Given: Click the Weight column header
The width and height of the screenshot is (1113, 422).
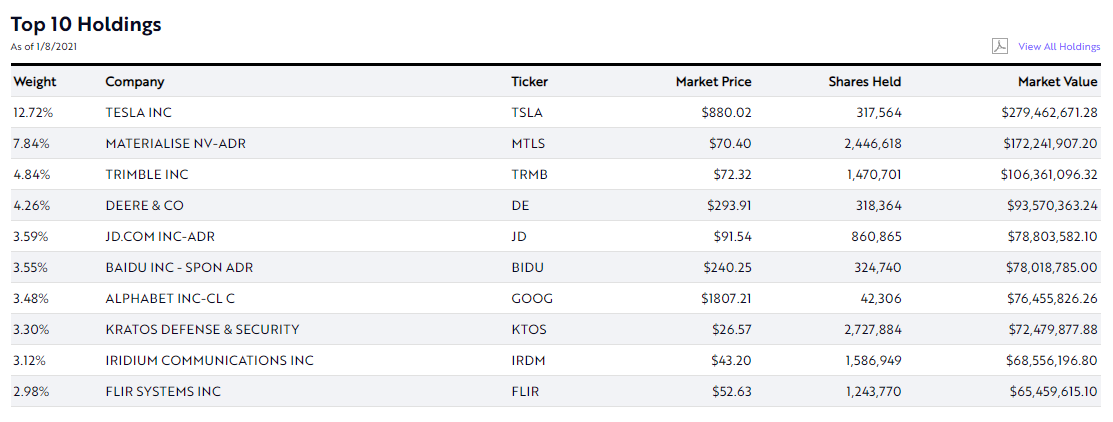Looking at the screenshot, I should point(34,82).
